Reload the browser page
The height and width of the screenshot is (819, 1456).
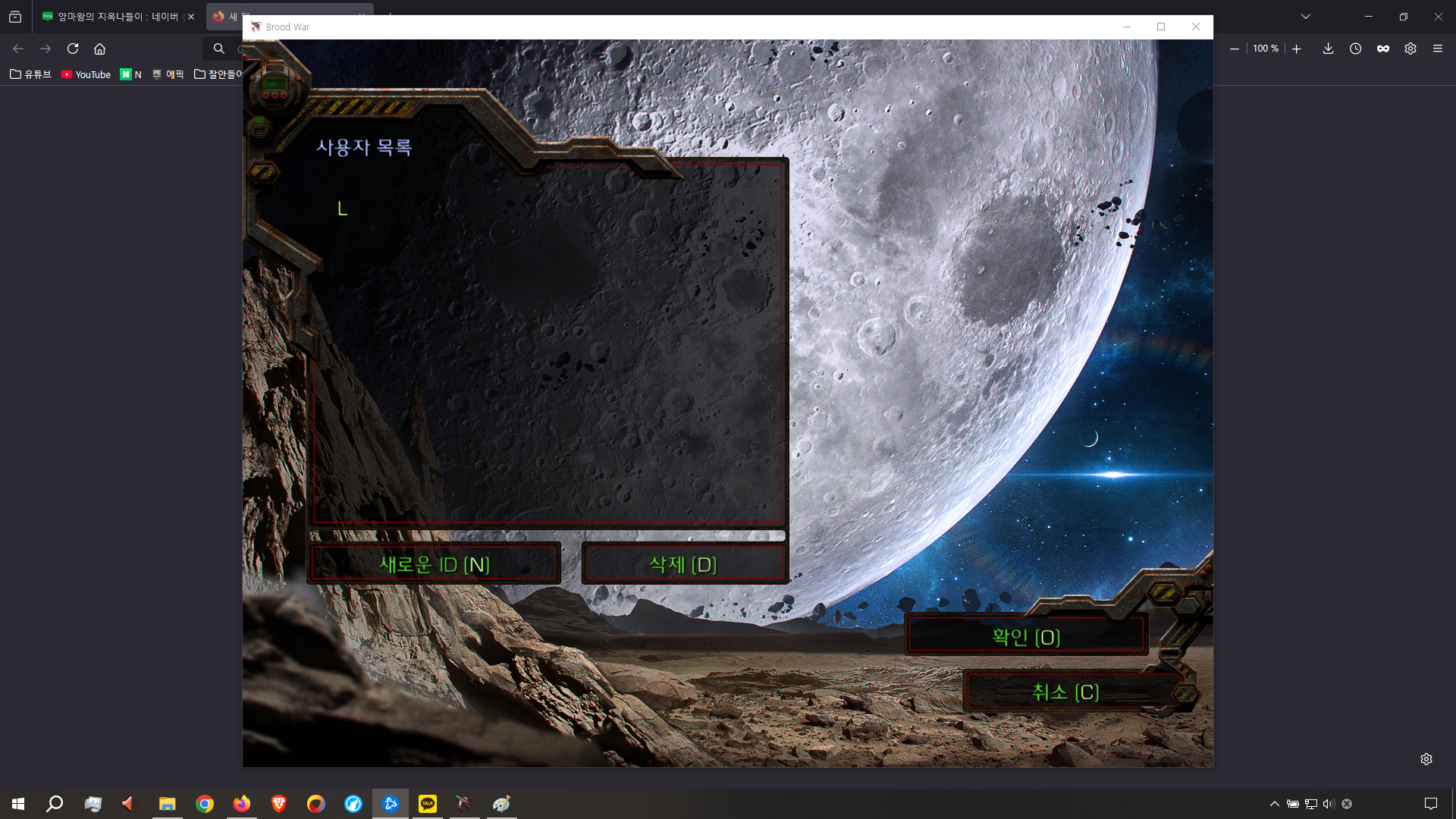pos(73,49)
